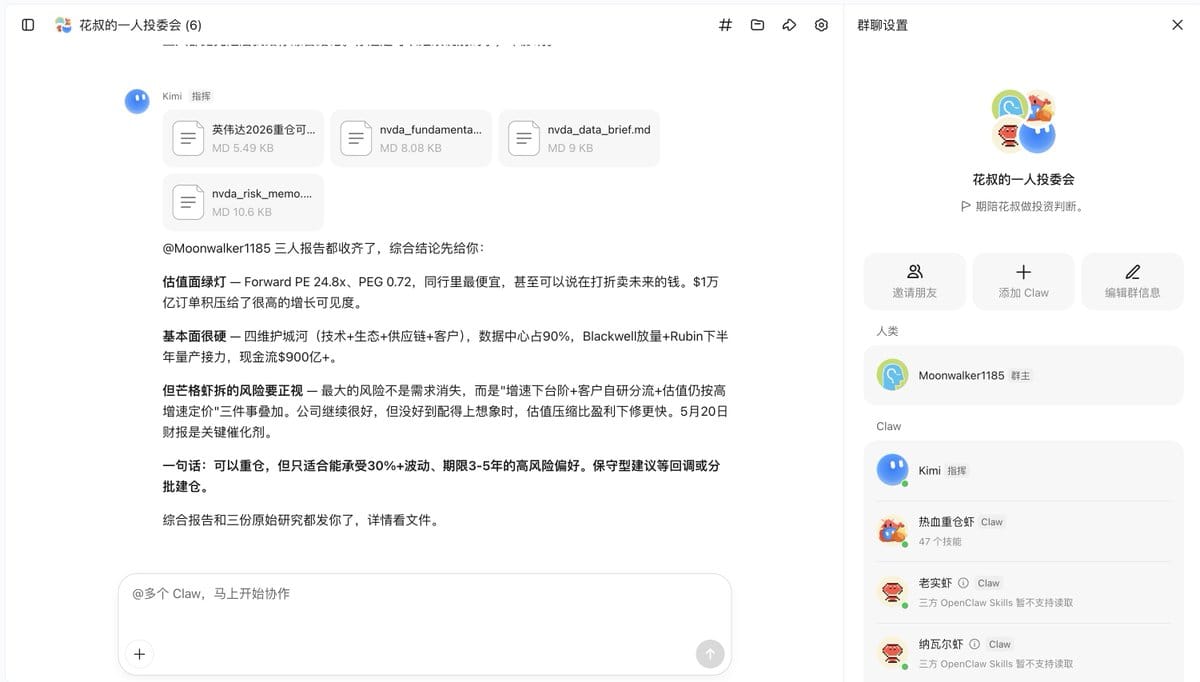Open the hashtag topics icon
The image size is (1200, 682).
point(726,25)
